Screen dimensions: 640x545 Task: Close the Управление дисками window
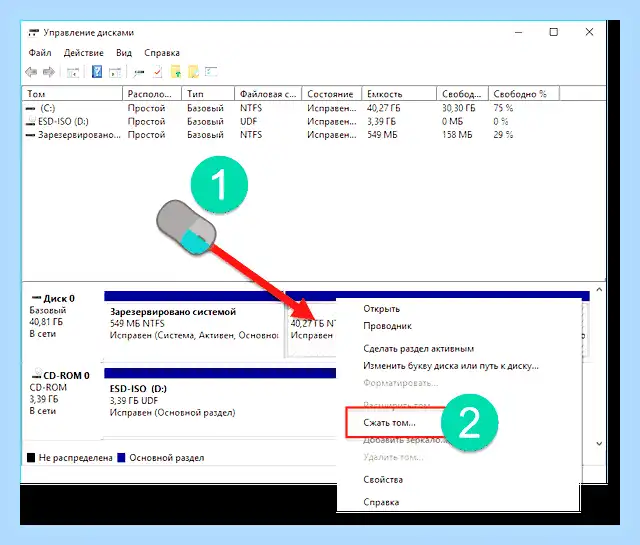(589, 32)
